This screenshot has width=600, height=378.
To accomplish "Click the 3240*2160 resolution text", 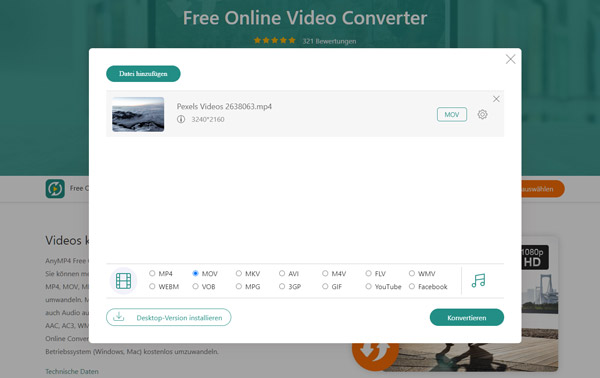I will click(208, 119).
